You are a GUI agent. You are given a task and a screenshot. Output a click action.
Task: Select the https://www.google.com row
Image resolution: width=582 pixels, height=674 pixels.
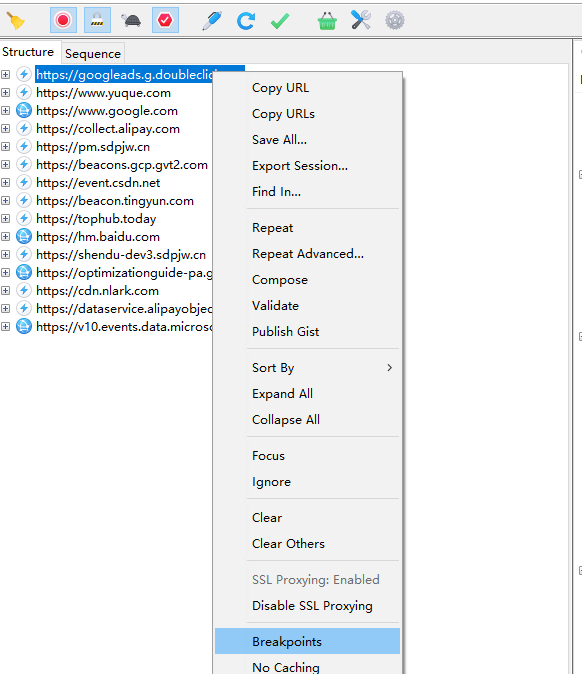click(107, 111)
